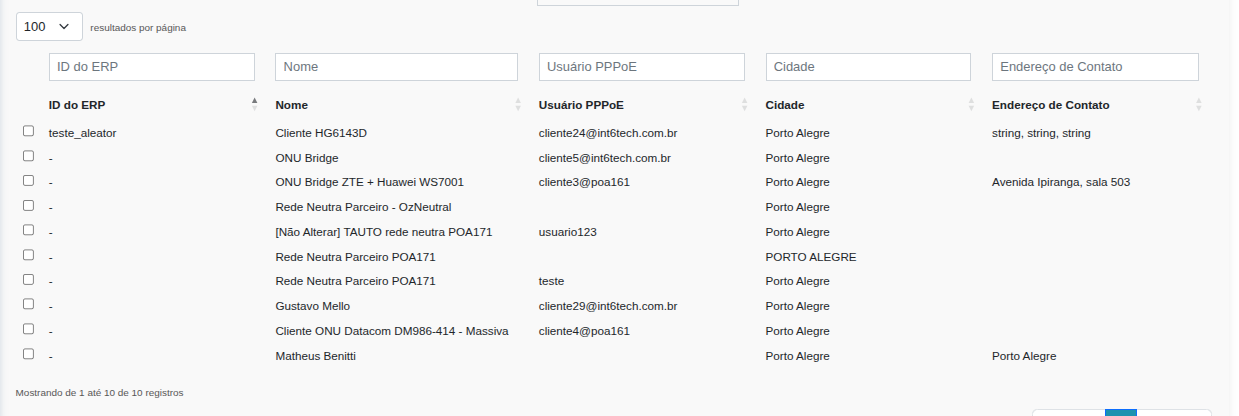This screenshot has width=1239, height=416.
Task: Select the uppercase PORTO ALEGRE city cell
Action: pos(811,257)
